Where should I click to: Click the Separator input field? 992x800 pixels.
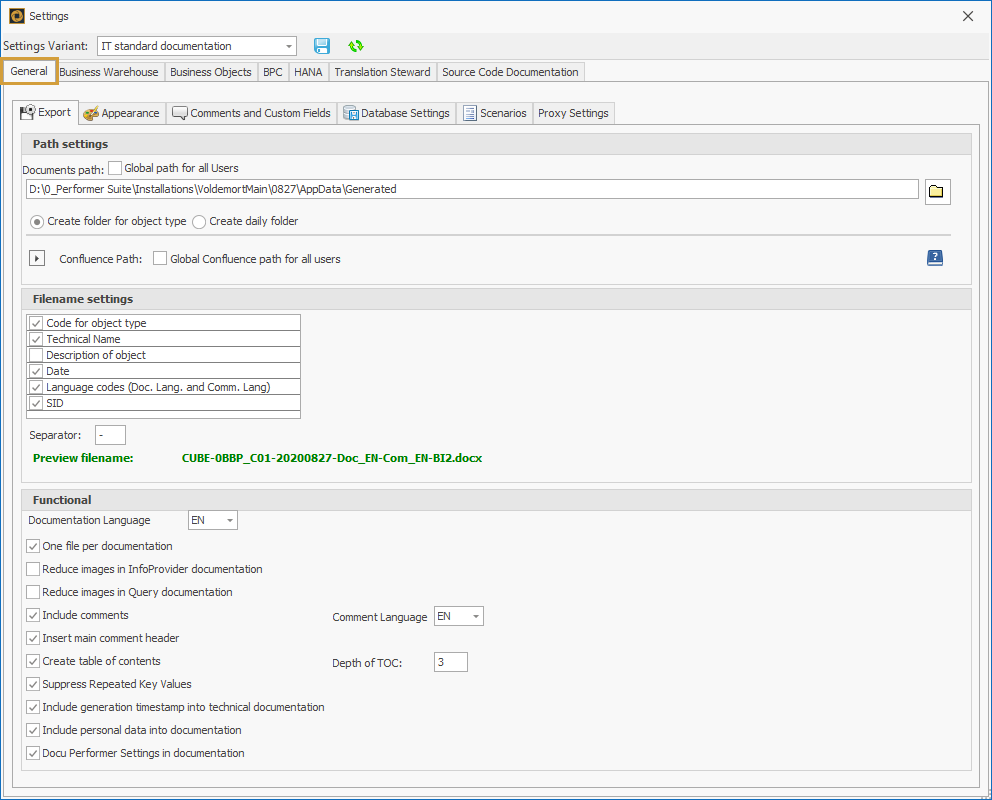[110, 434]
